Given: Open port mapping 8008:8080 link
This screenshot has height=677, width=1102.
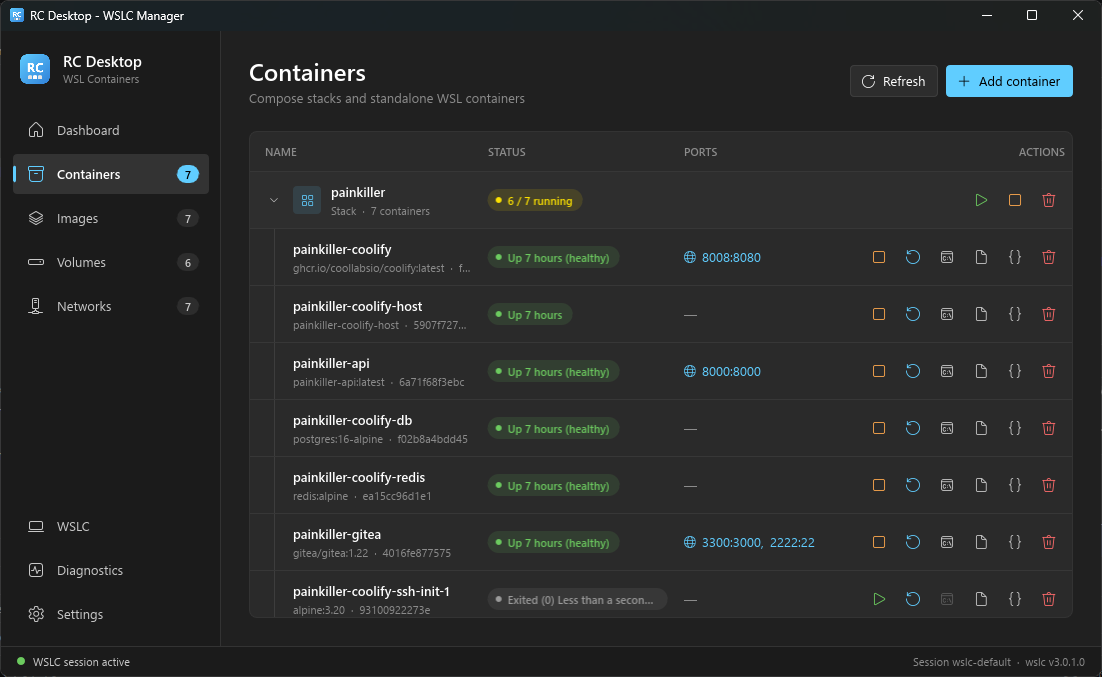Looking at the screenshot, I should (731, 257).
